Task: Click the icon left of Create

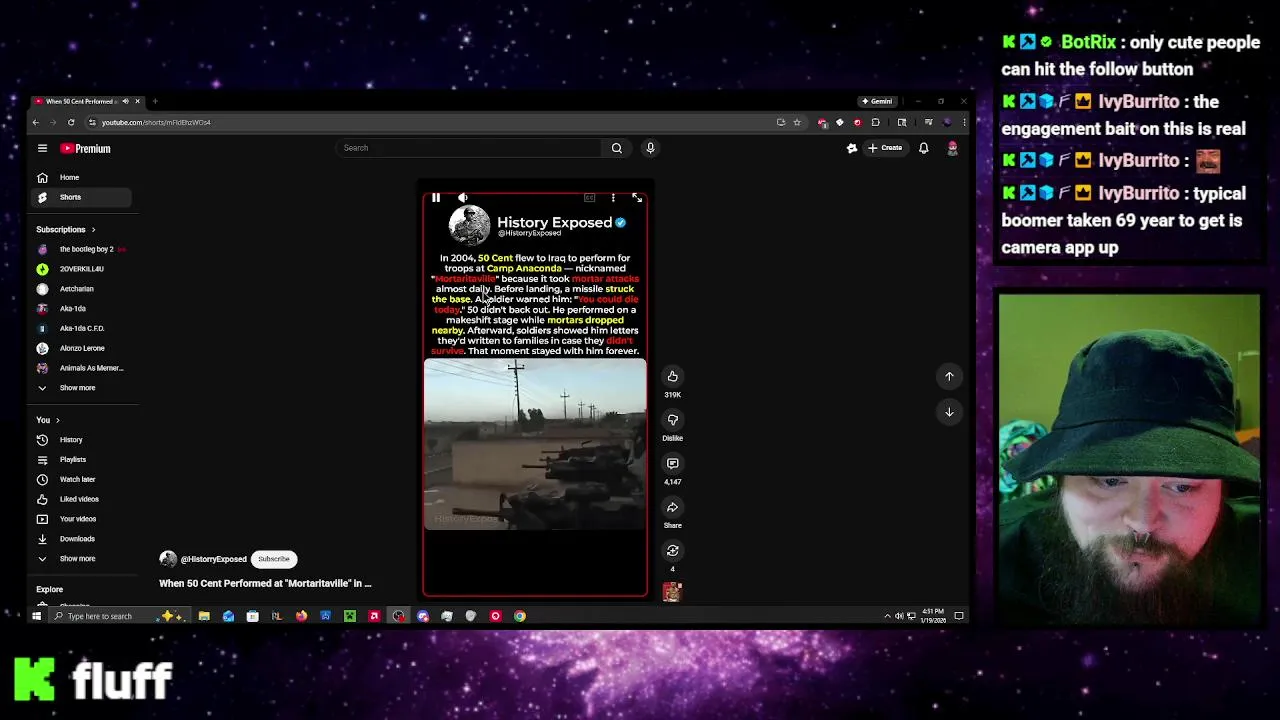Action: [852, 148]
